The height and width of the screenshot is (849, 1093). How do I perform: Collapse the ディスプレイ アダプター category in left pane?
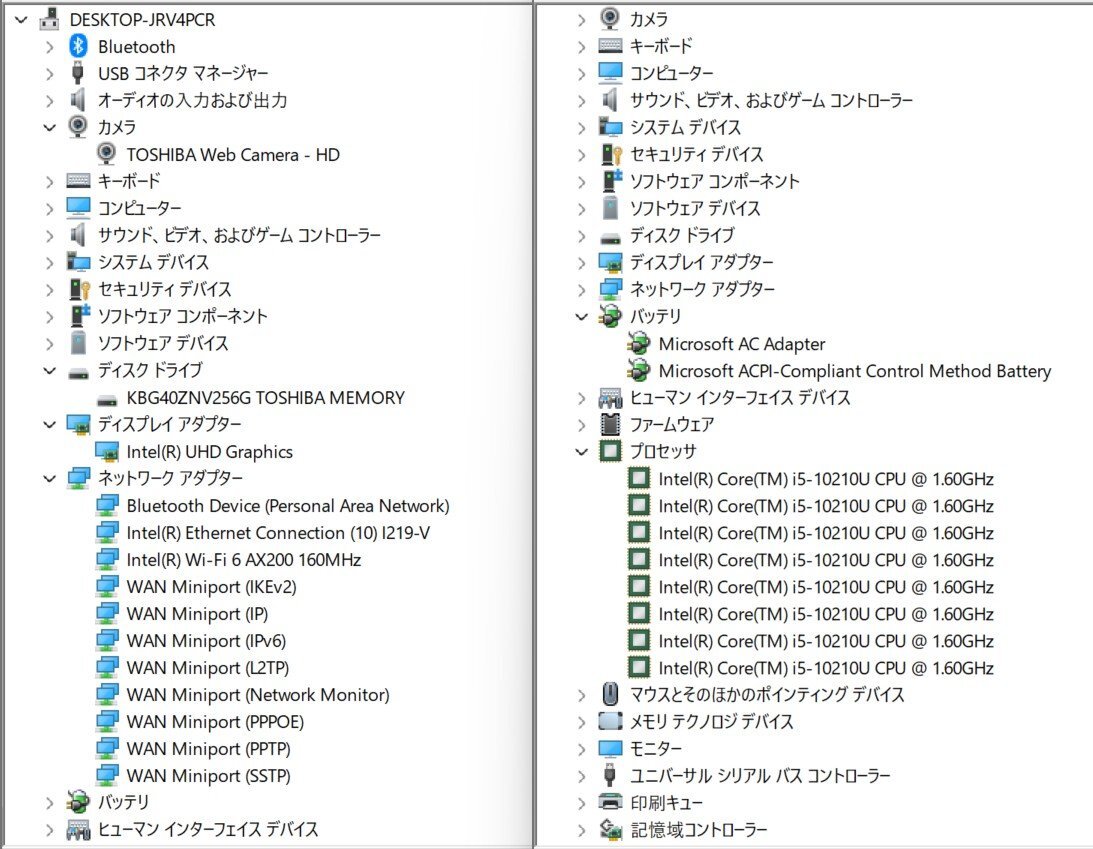pyautogui.click(x=49, y=424)
